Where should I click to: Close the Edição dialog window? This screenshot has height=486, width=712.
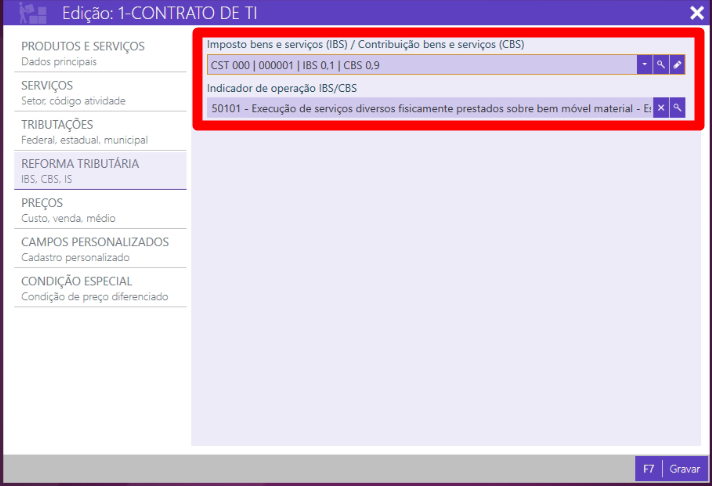point(696,13)
